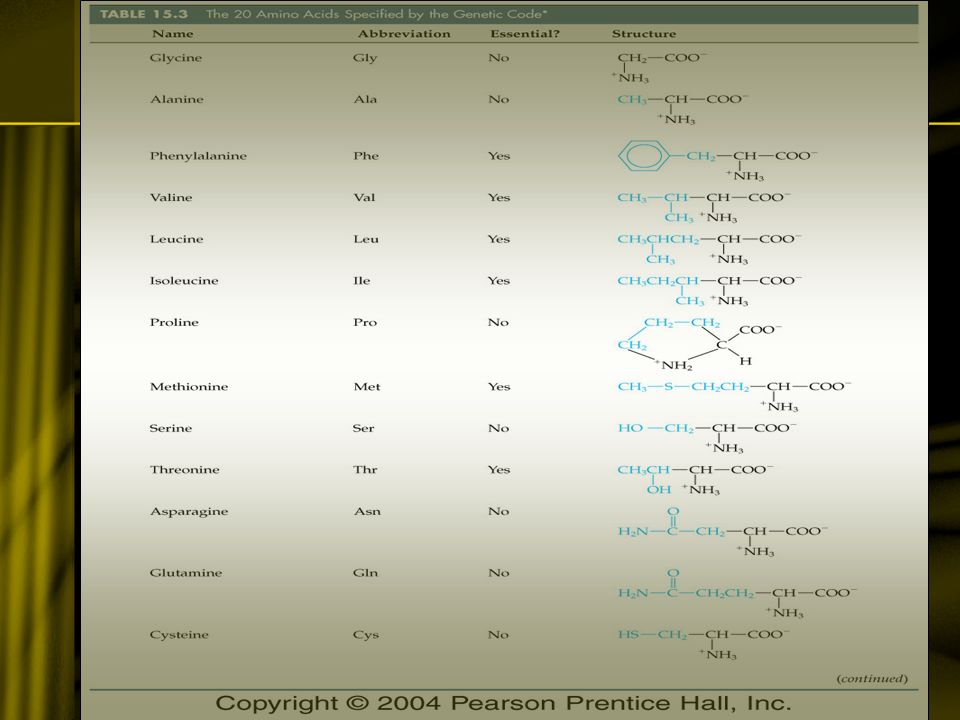960x720 pixels.
Task: Click the name 'Valine'
Action: pyautogui.click(x=171, y=197)
